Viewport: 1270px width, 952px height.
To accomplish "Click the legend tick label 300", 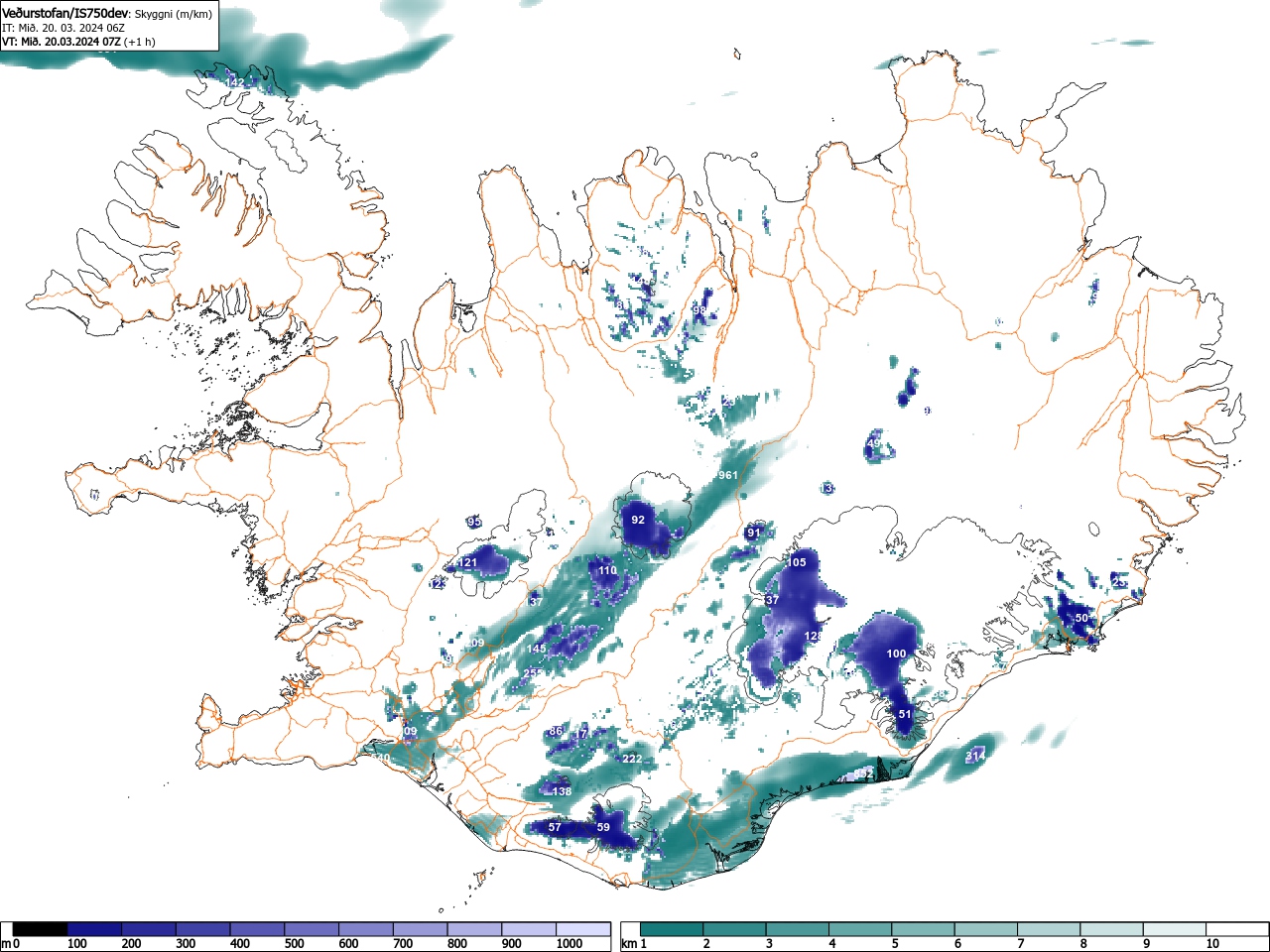I will (186, 944).
